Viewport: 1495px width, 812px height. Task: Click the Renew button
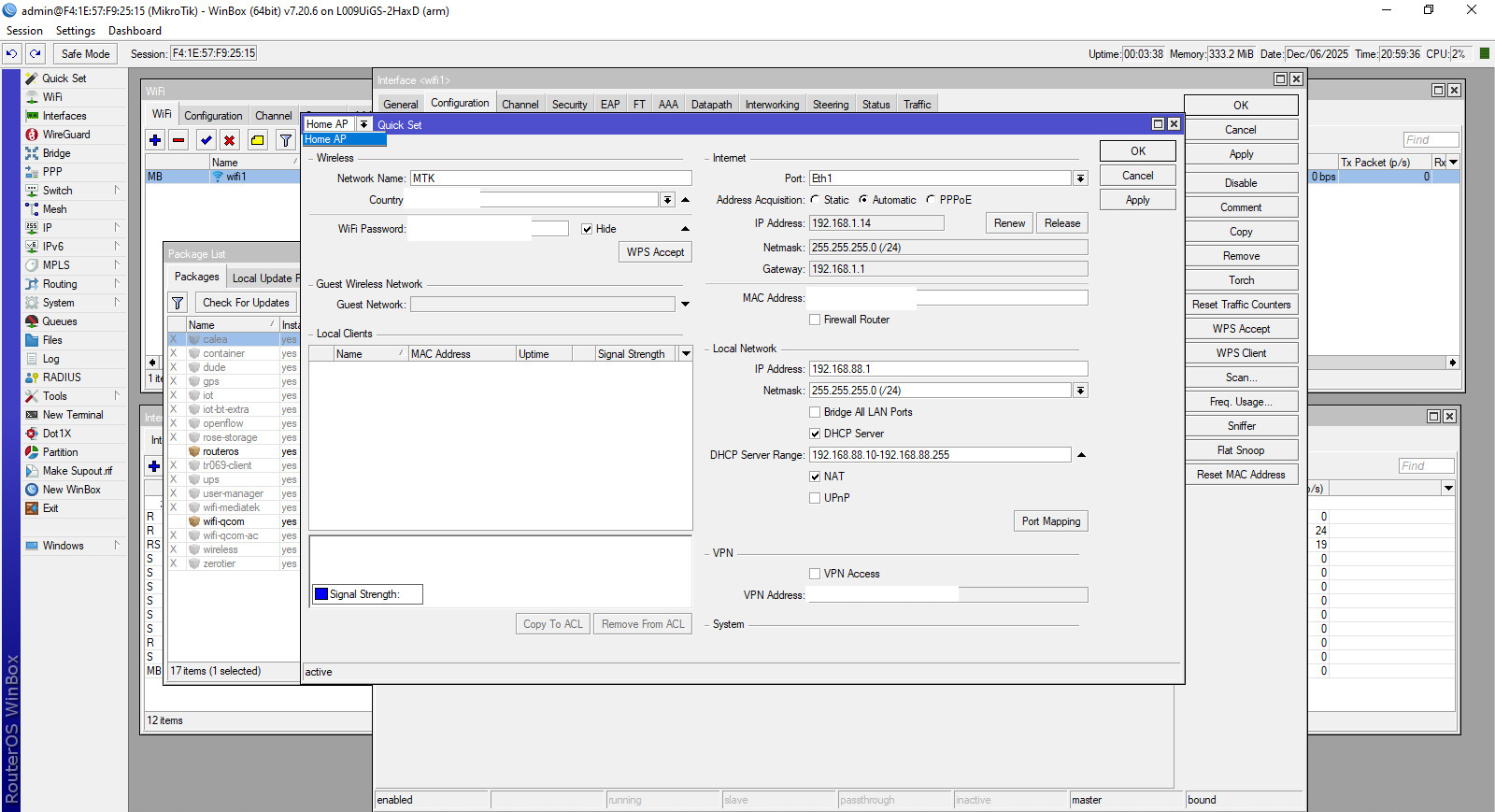[x=1009, y=223]
